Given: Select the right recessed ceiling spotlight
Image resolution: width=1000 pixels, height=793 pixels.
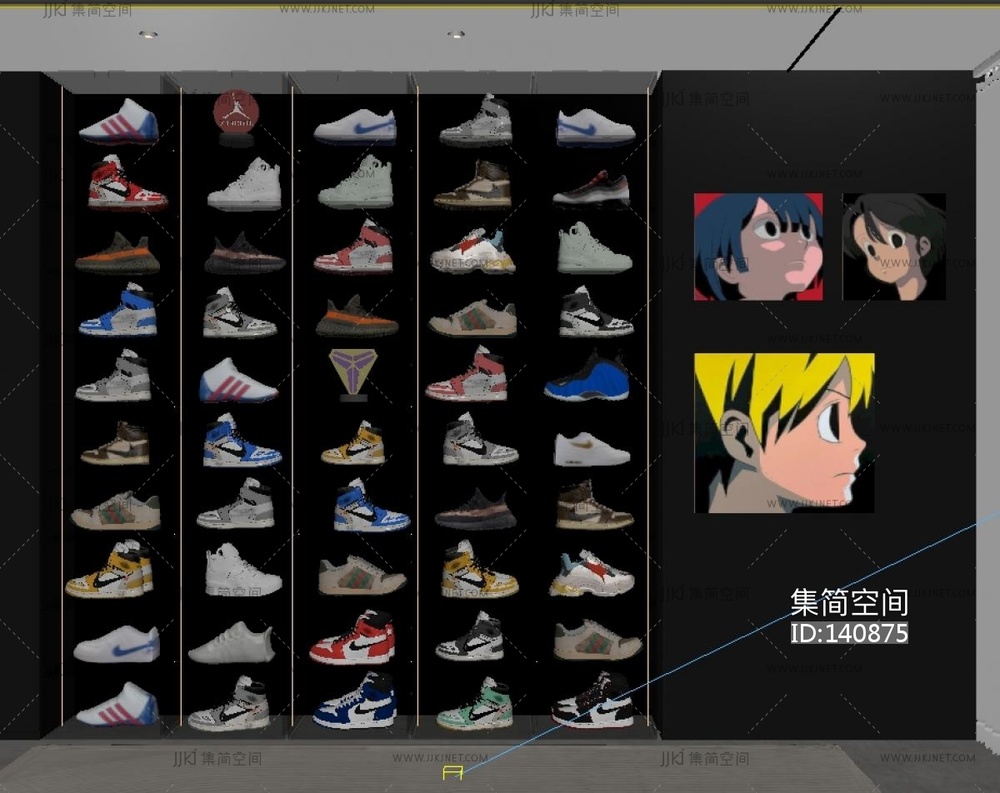Looking at the screenshot, I should pyautogui.click(x=456, y=35).
